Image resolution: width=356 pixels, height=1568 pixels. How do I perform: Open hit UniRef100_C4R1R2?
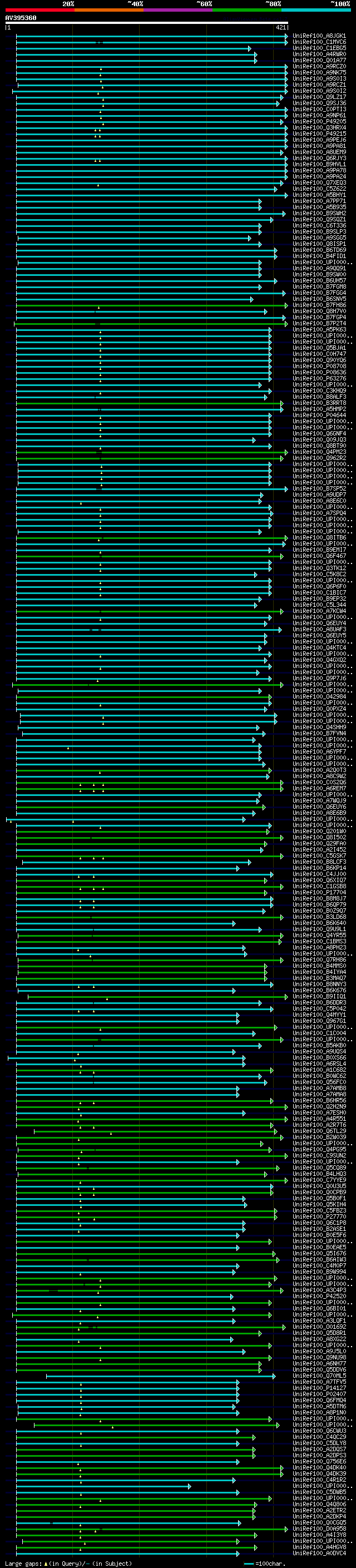319,1480
